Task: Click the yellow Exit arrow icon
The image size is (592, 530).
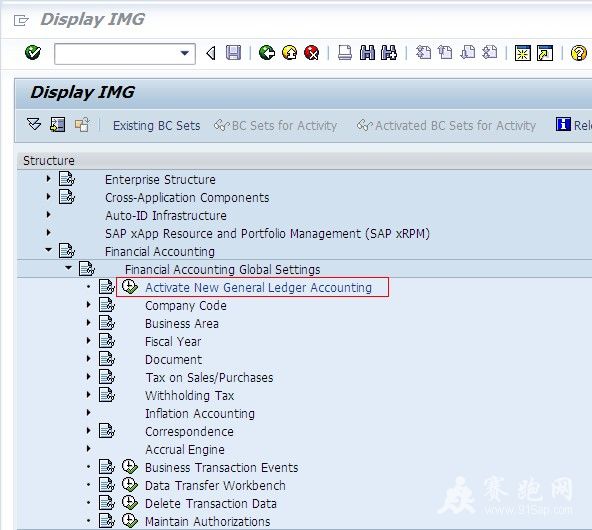Action: pyautogui.click(x=290, y=53)
